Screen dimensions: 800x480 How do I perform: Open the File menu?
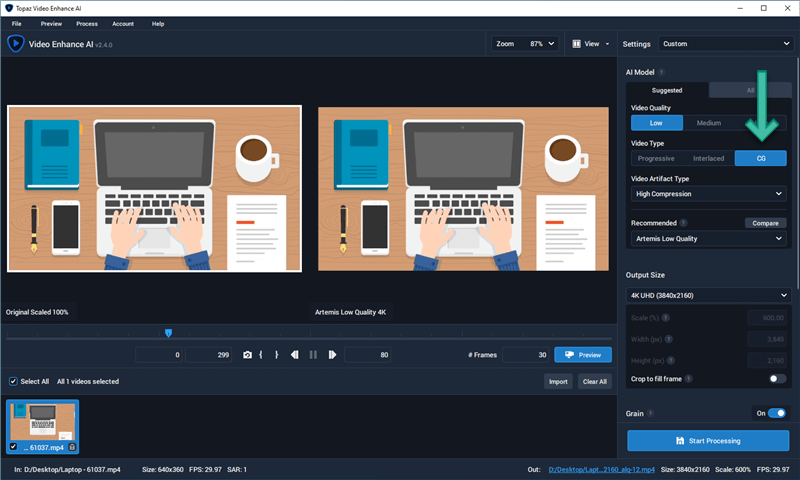coord(17,23)
